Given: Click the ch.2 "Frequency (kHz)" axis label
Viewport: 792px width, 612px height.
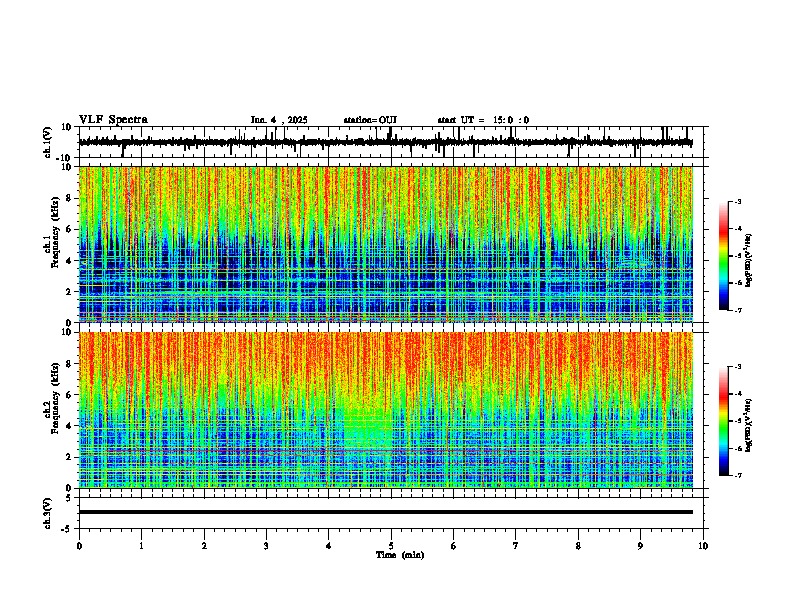Looking at the screenshot, I should tap(55, 397).
